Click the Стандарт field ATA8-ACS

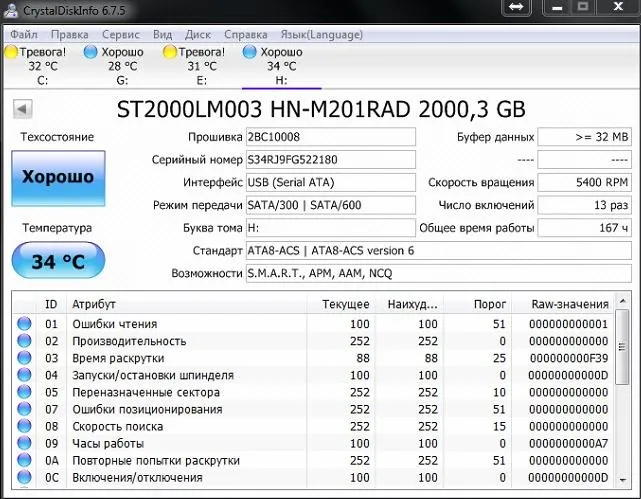coord(439,251)
